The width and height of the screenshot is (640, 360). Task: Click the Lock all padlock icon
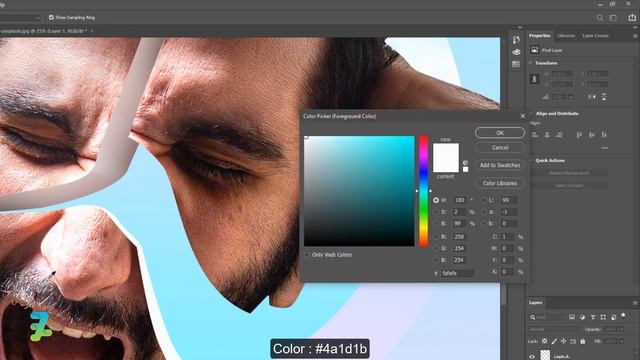coord(582,341)
